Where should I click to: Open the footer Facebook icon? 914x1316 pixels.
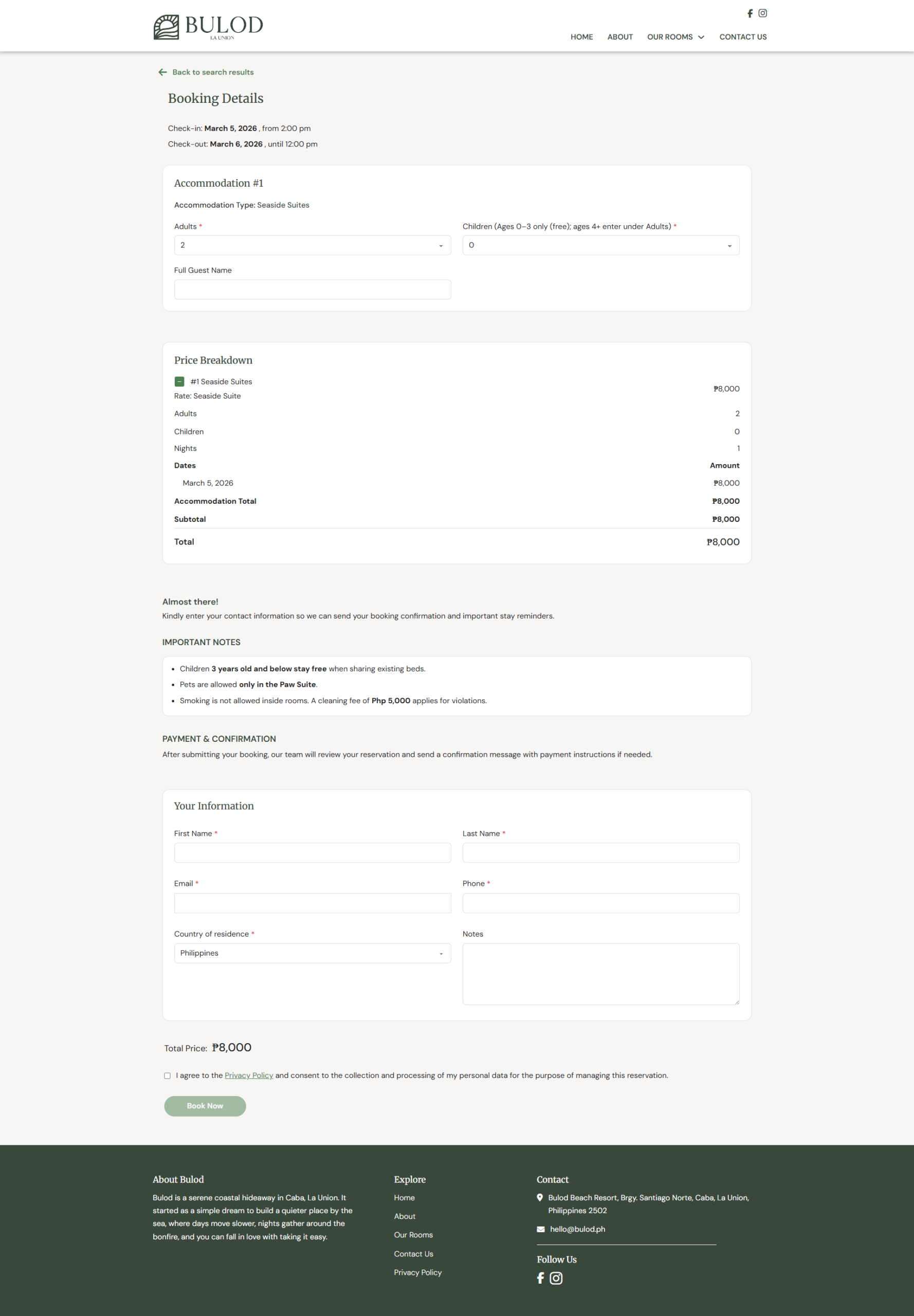540,1277
